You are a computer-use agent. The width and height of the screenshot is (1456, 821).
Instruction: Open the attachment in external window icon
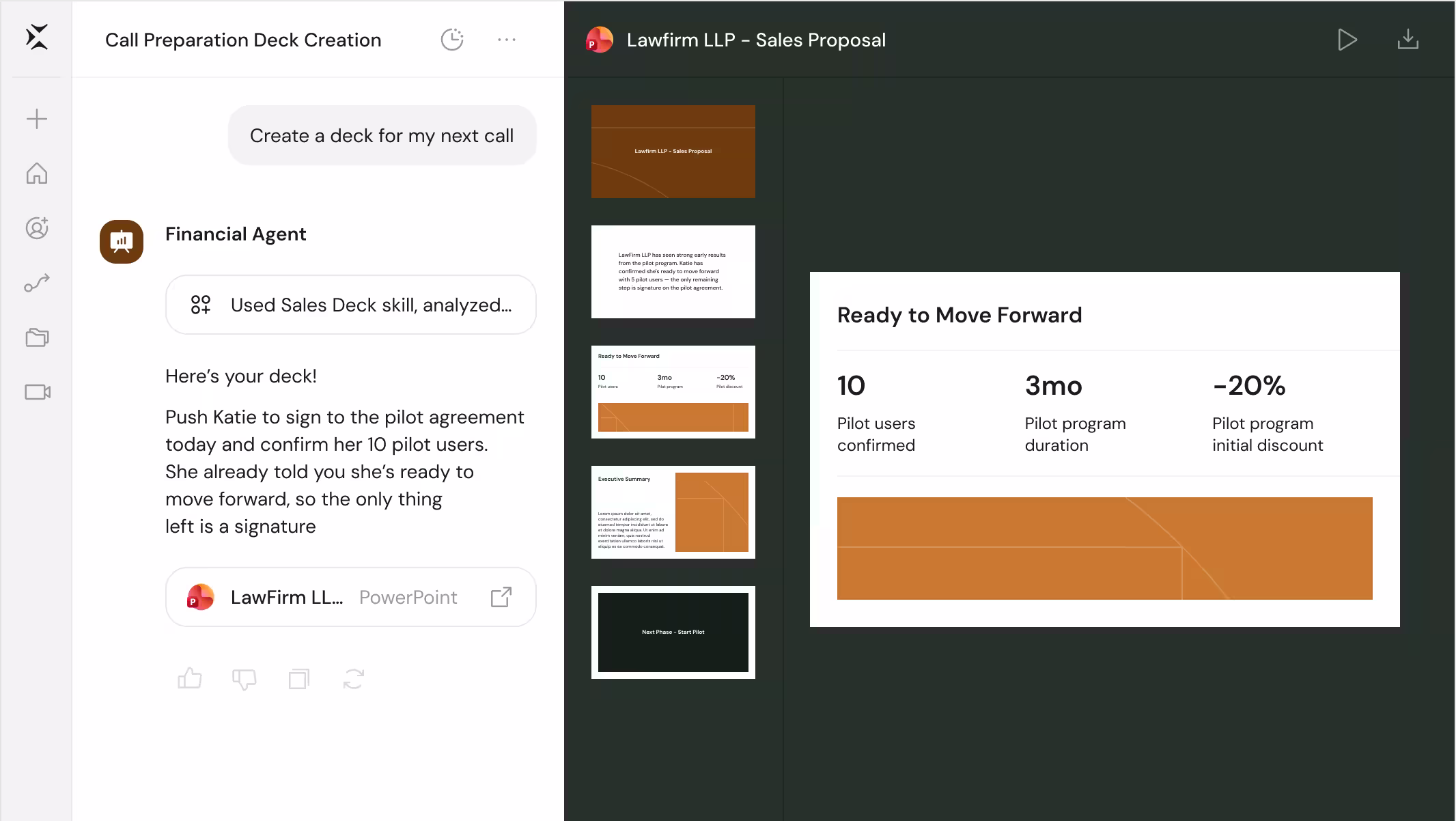501,597
